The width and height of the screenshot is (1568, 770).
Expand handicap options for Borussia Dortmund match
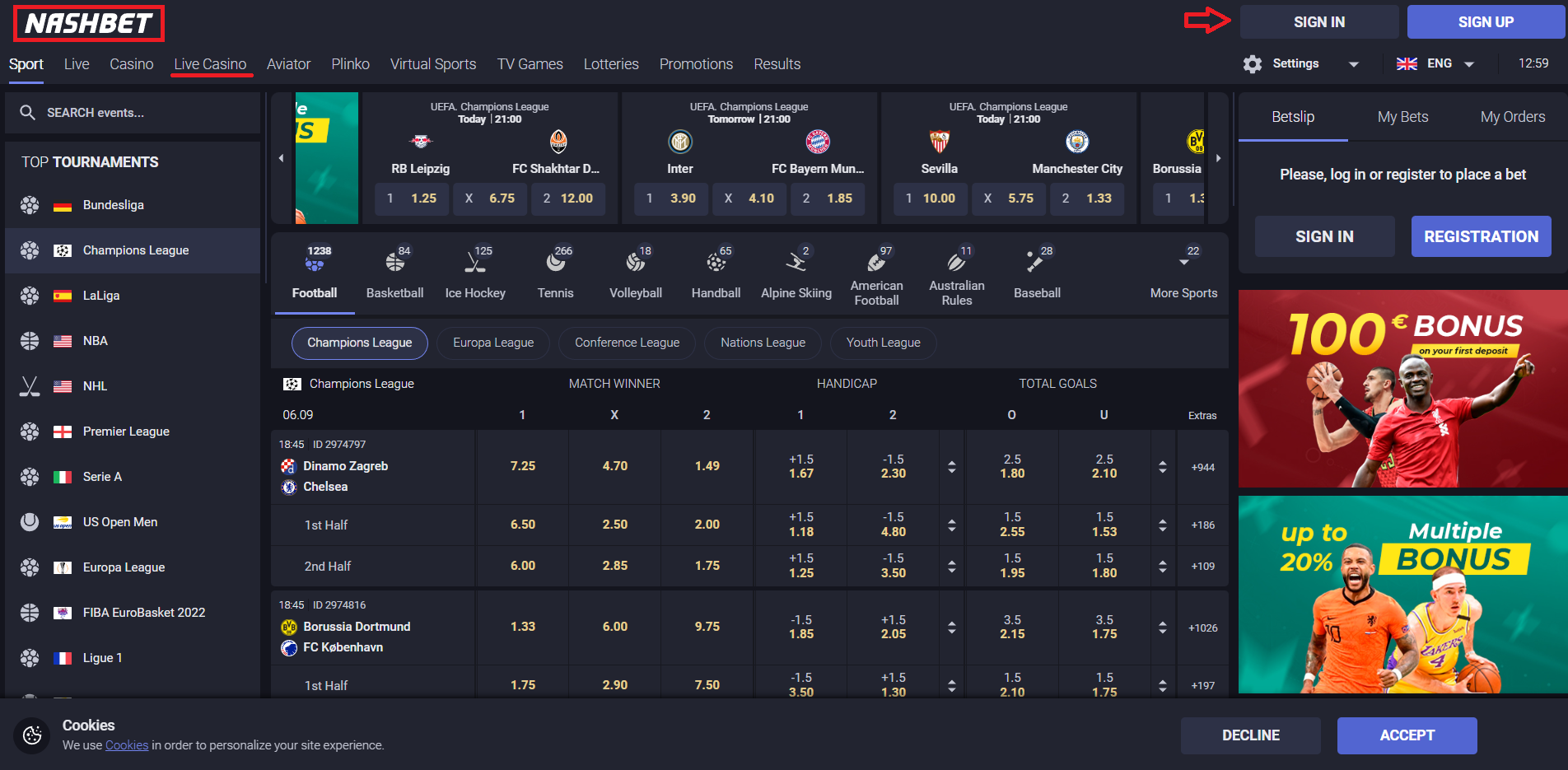(x=951, y=628)
